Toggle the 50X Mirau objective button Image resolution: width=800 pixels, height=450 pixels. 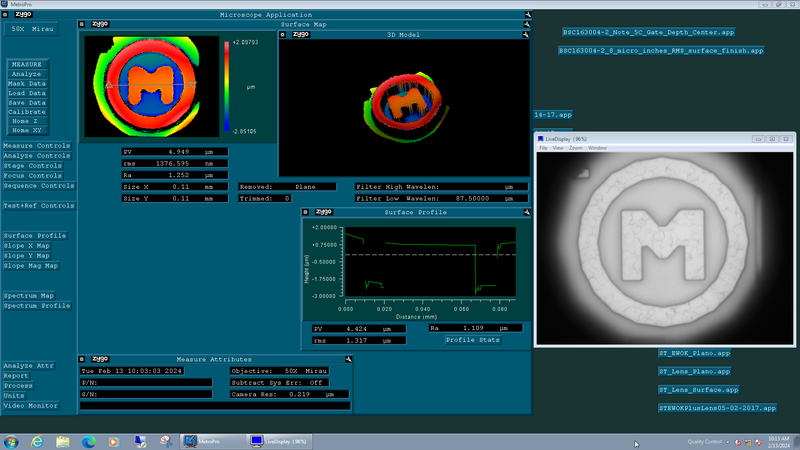[x=29, y=29]
